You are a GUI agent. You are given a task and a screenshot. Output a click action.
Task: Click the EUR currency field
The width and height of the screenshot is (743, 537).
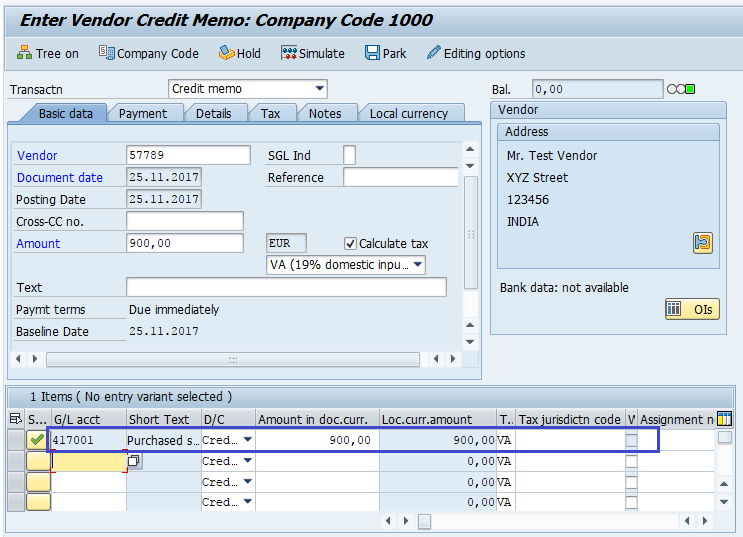click(286, 243)
